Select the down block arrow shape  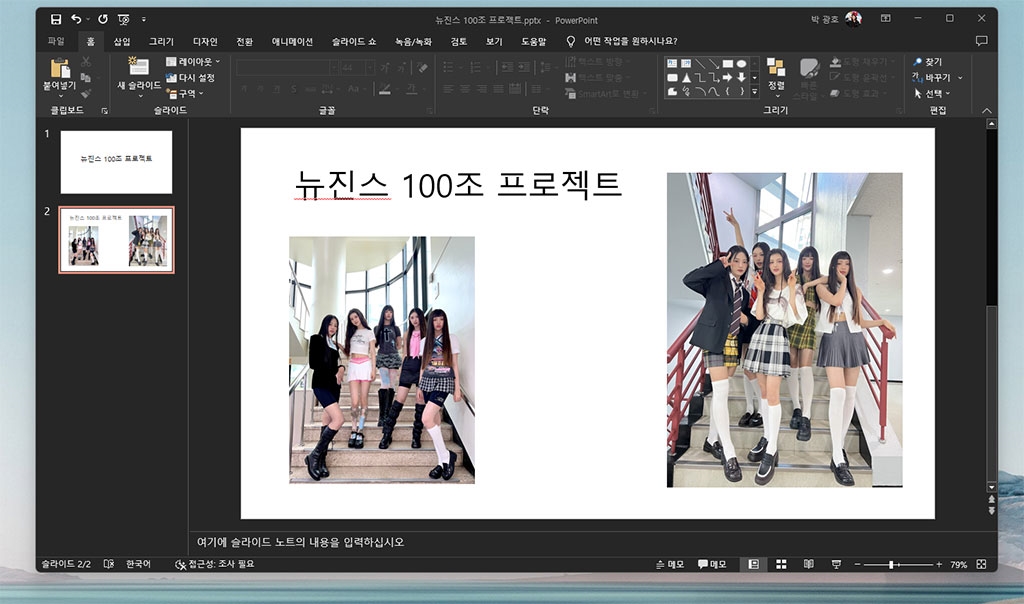pos(741,78)
